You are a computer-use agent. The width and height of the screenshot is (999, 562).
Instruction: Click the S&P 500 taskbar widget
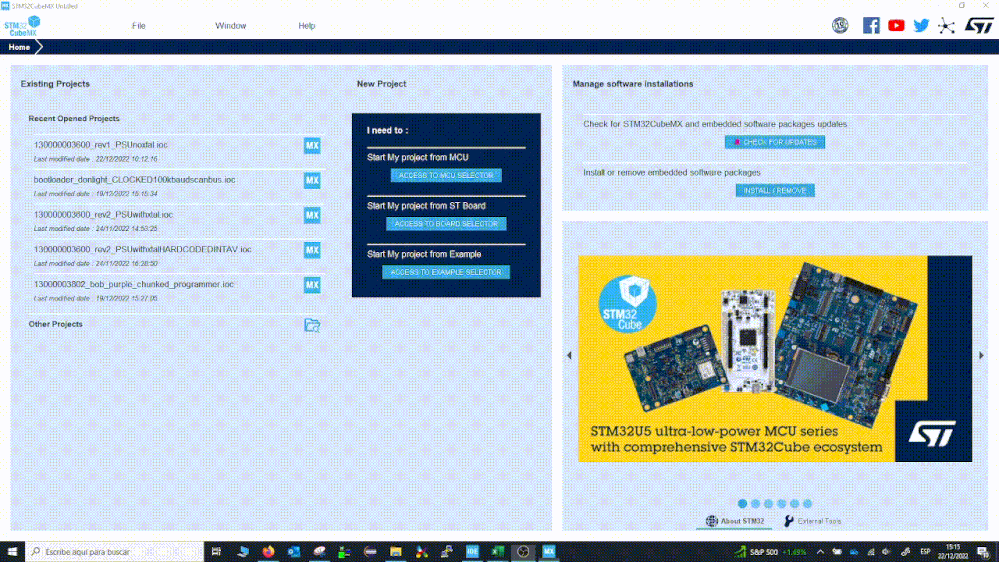pos(771,552)
